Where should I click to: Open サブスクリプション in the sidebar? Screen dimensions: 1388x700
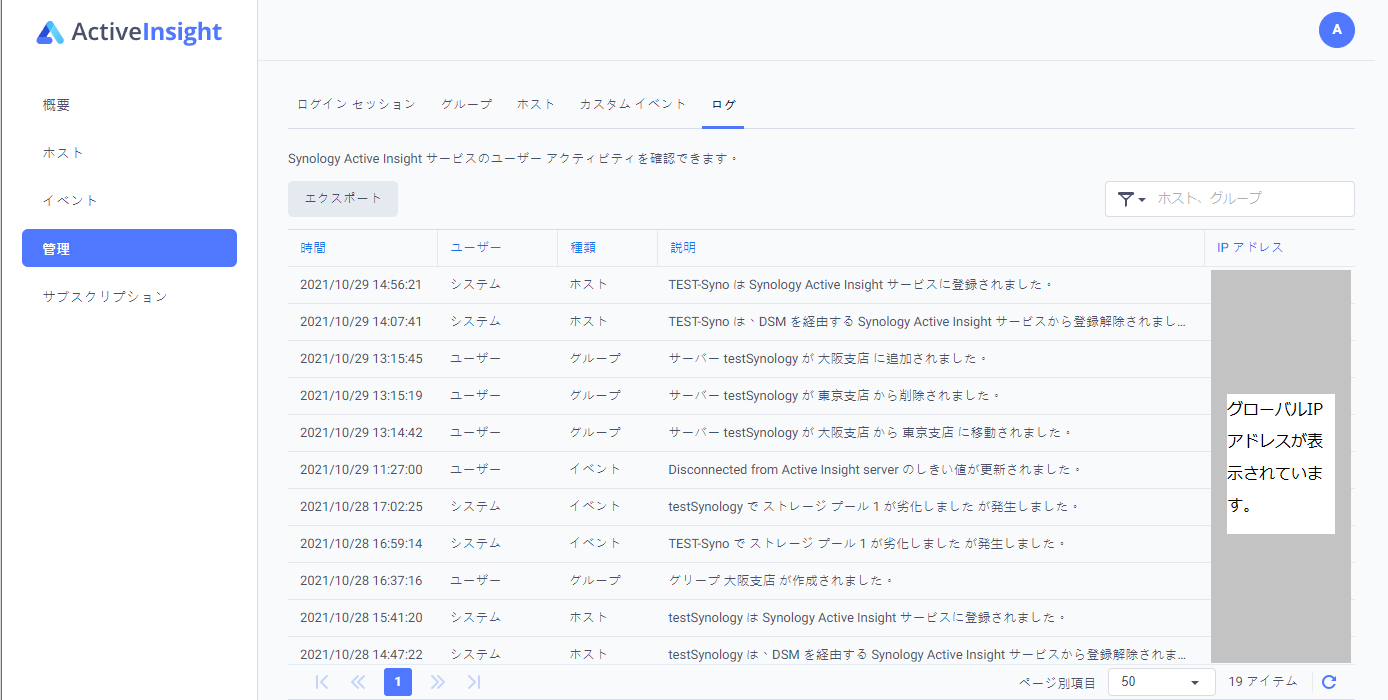point(129,297)
